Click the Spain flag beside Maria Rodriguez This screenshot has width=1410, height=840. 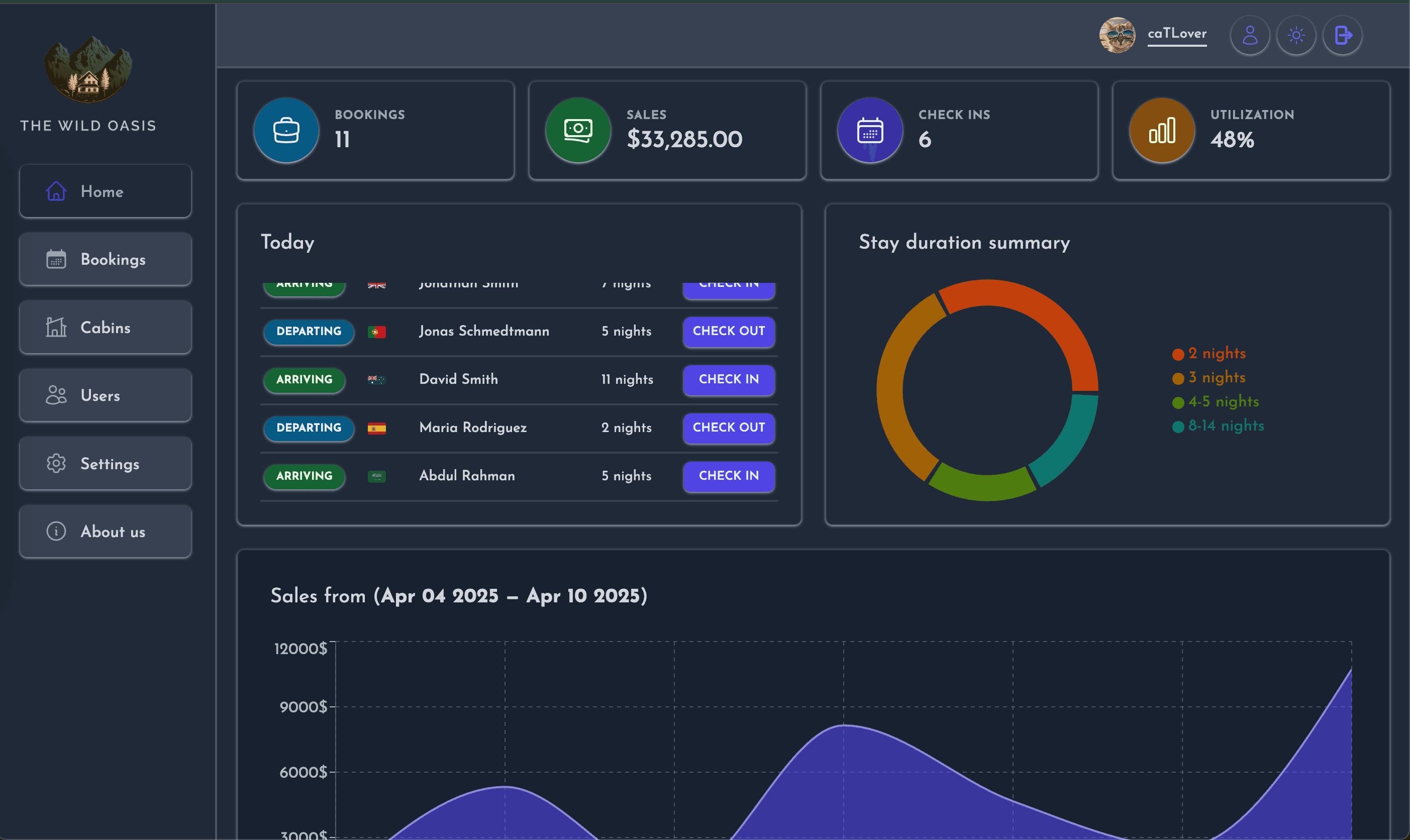pyautogui.click(x=376, y=429)
